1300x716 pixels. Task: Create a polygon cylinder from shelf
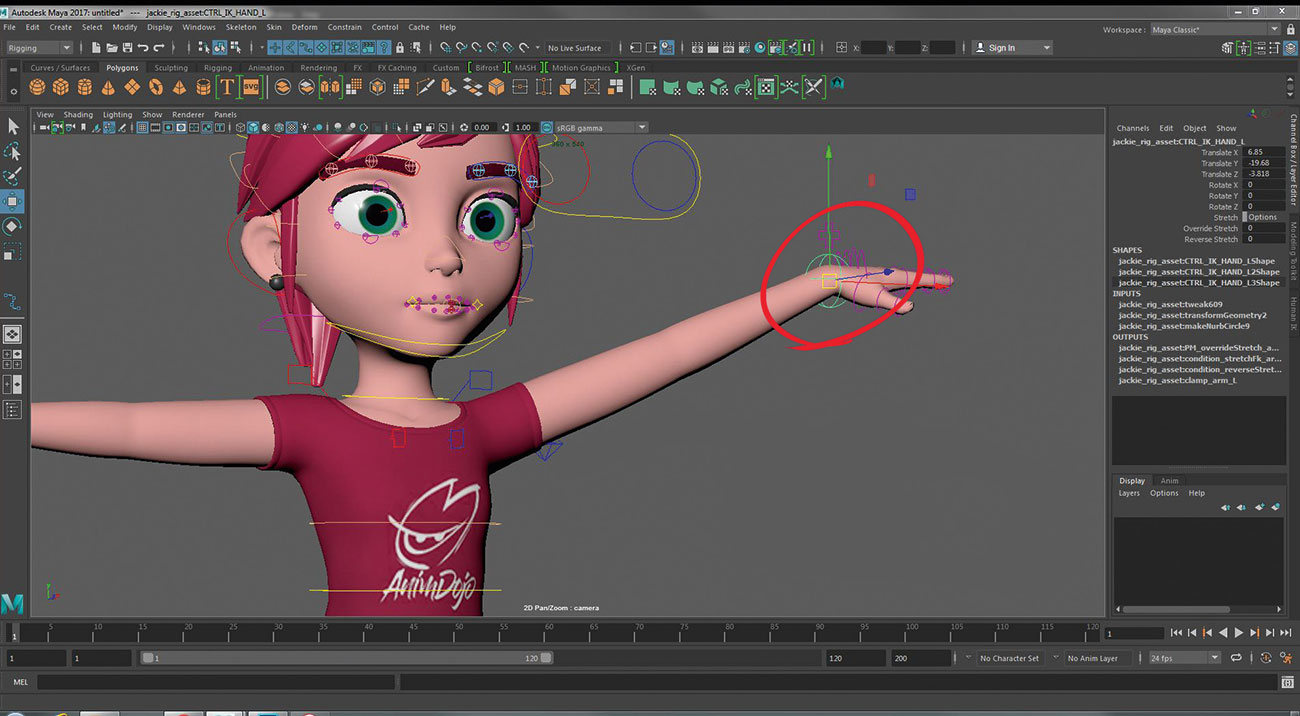[84, 88]
